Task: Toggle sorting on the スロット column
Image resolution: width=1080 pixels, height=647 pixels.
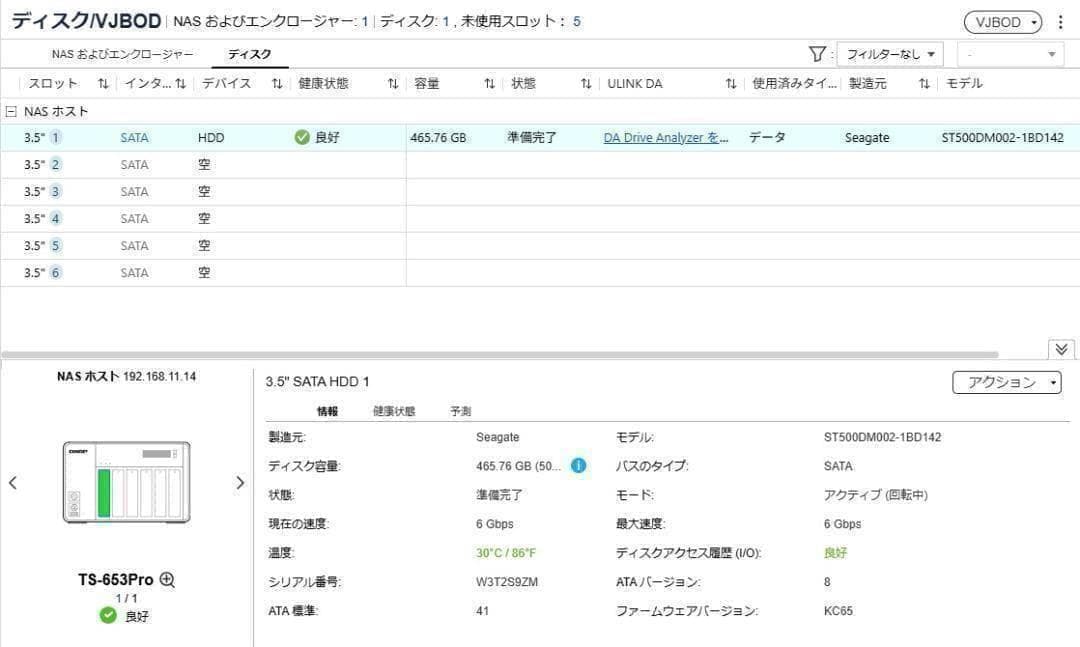Action: pyautogui.click(x=101, y=84)
